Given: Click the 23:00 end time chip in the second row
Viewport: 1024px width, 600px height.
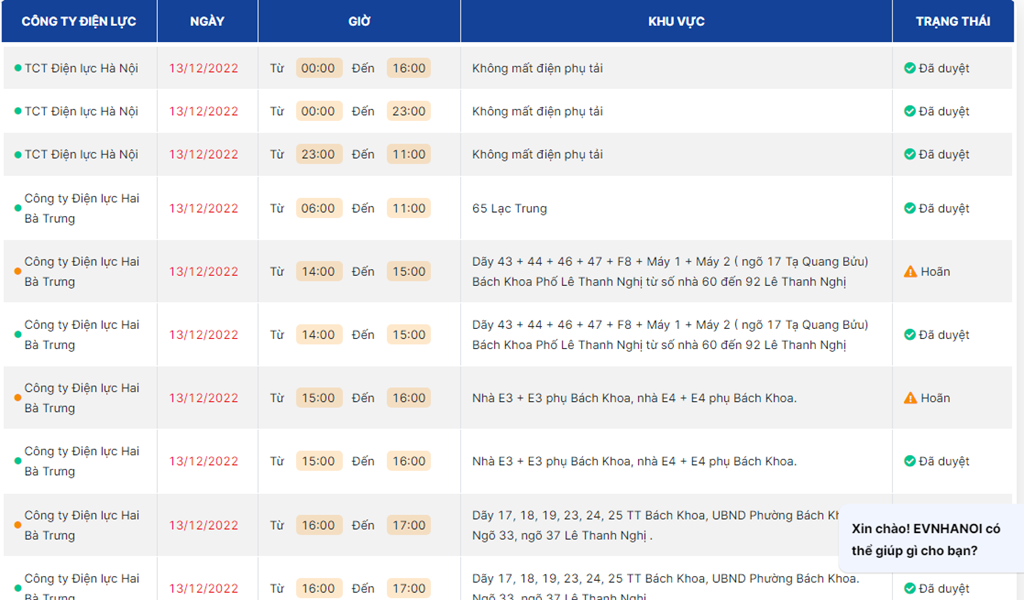Looking at the screenshot, I should click(408, 111).
